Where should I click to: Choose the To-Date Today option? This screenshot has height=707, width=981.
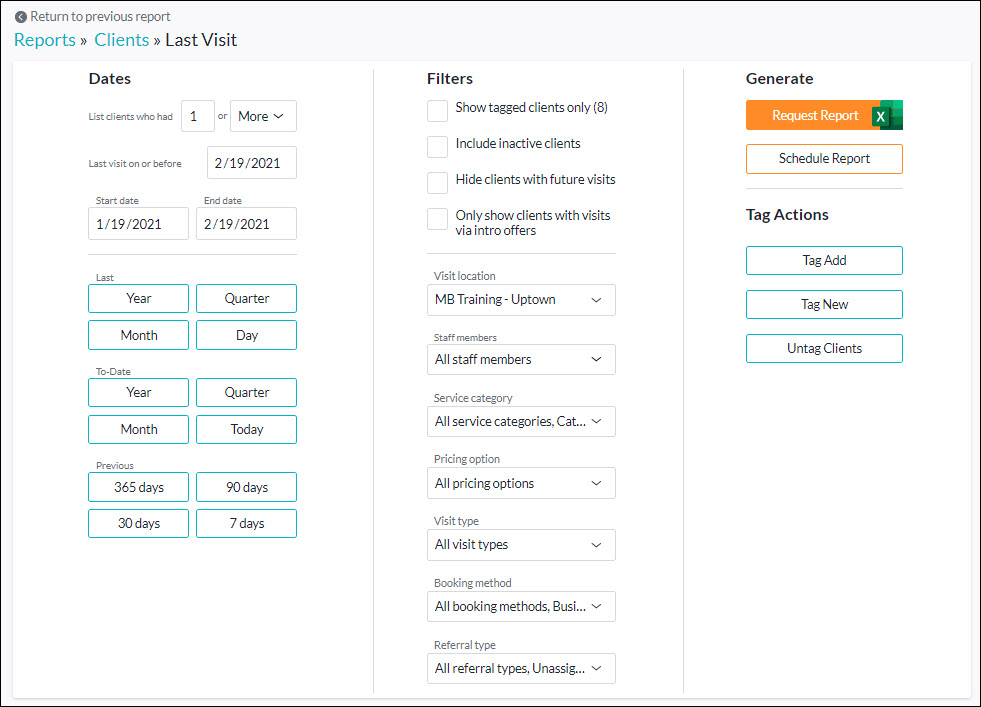tap(246, 429)
